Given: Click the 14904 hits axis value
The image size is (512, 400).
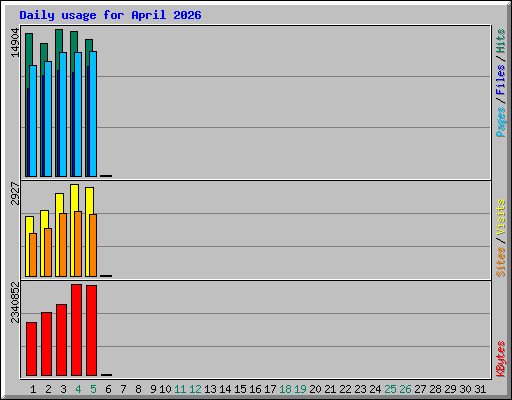Looking at the screenshot, I should coord(15,43).
